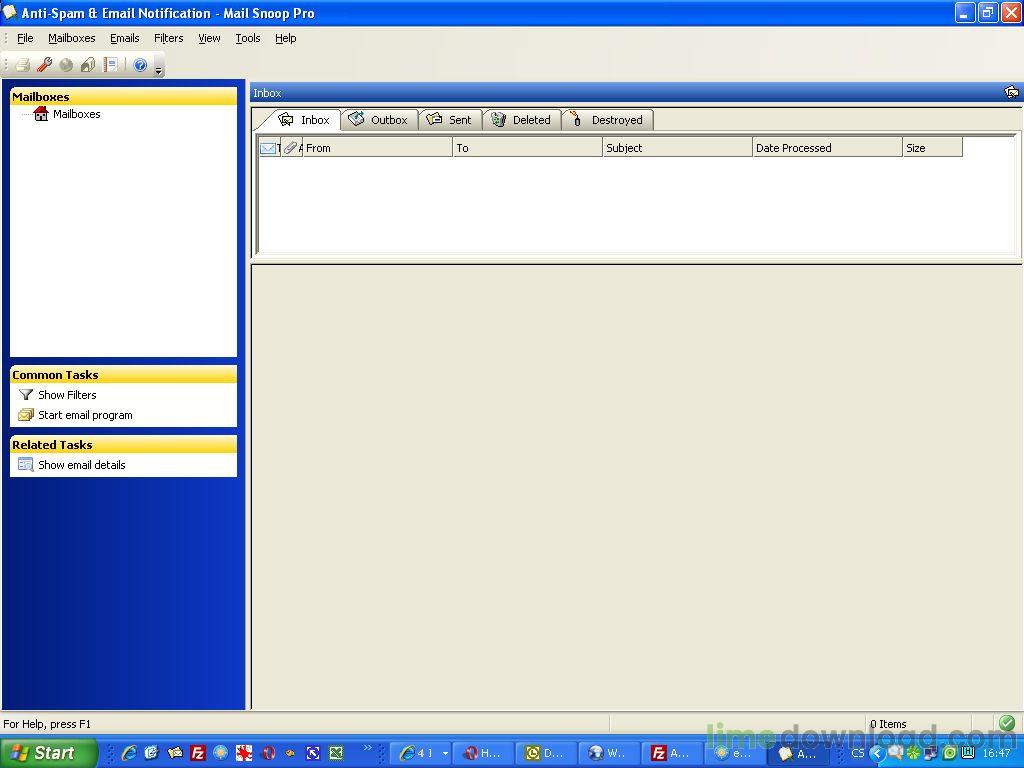This screenshot has width=1024, height=768.
Task: Expand hidden system tray icons arrow
Action: click(878, 754)
